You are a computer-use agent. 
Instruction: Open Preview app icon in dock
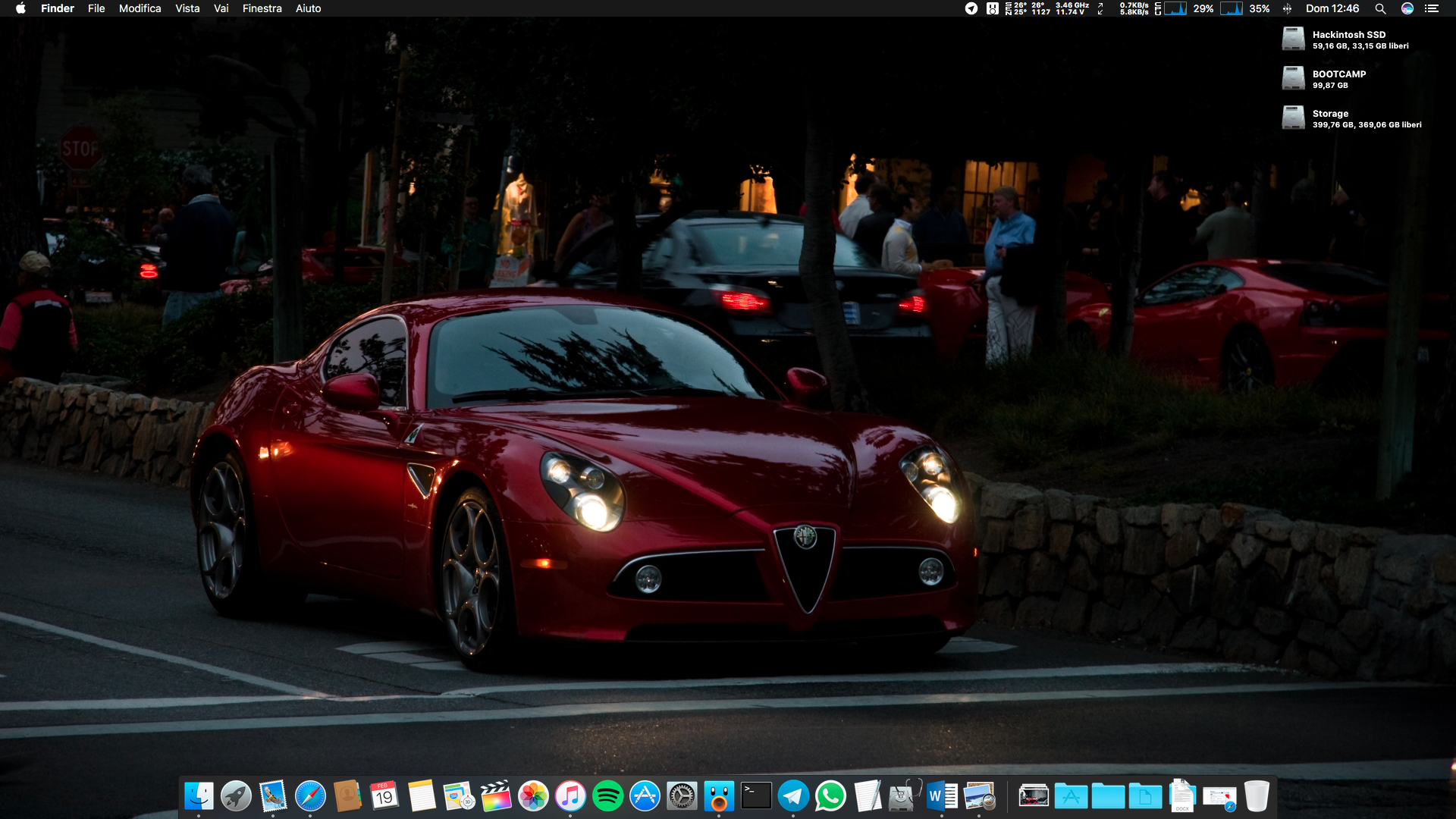point(979,796)
